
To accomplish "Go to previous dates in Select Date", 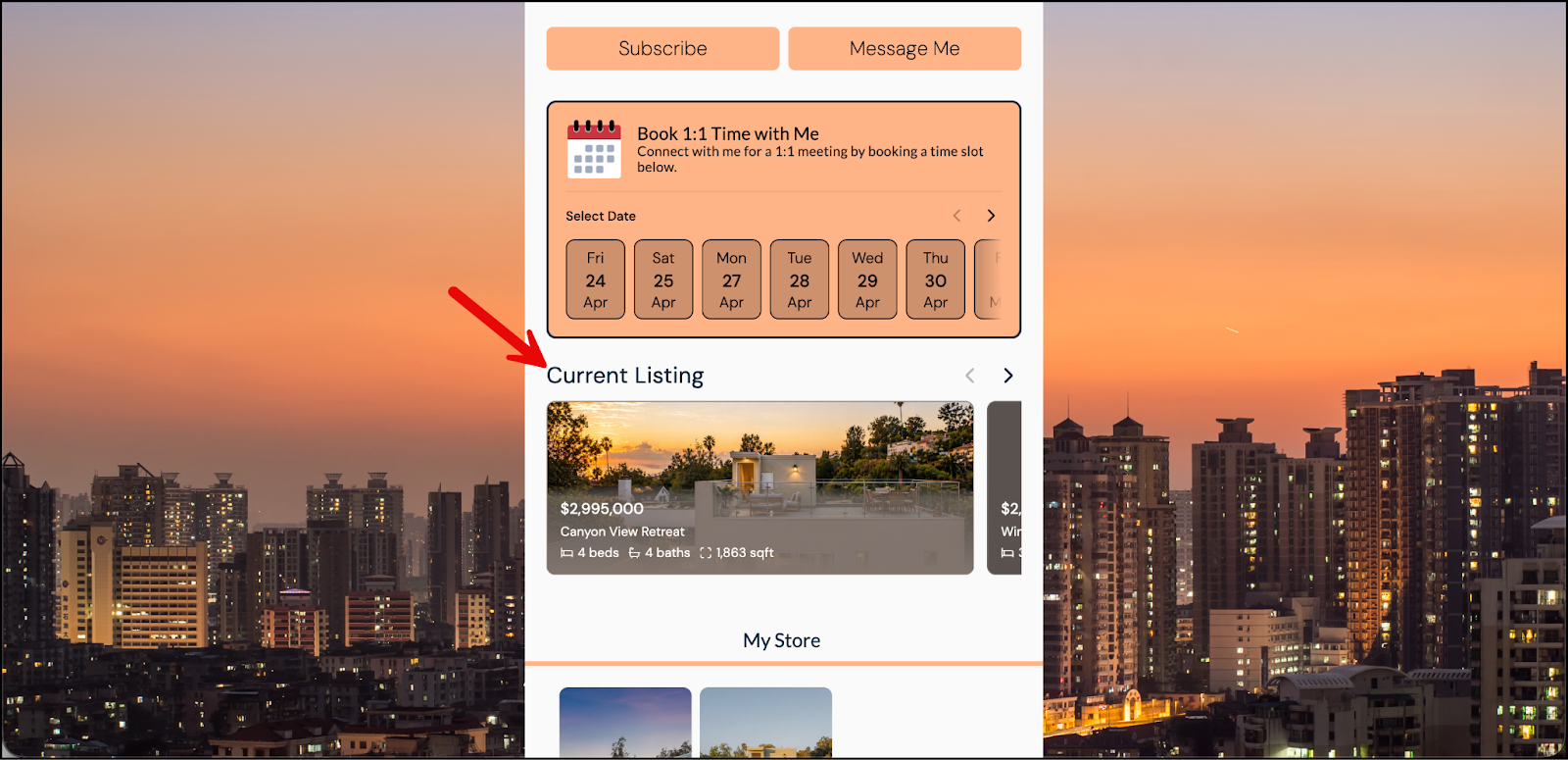I will point(957,216).
